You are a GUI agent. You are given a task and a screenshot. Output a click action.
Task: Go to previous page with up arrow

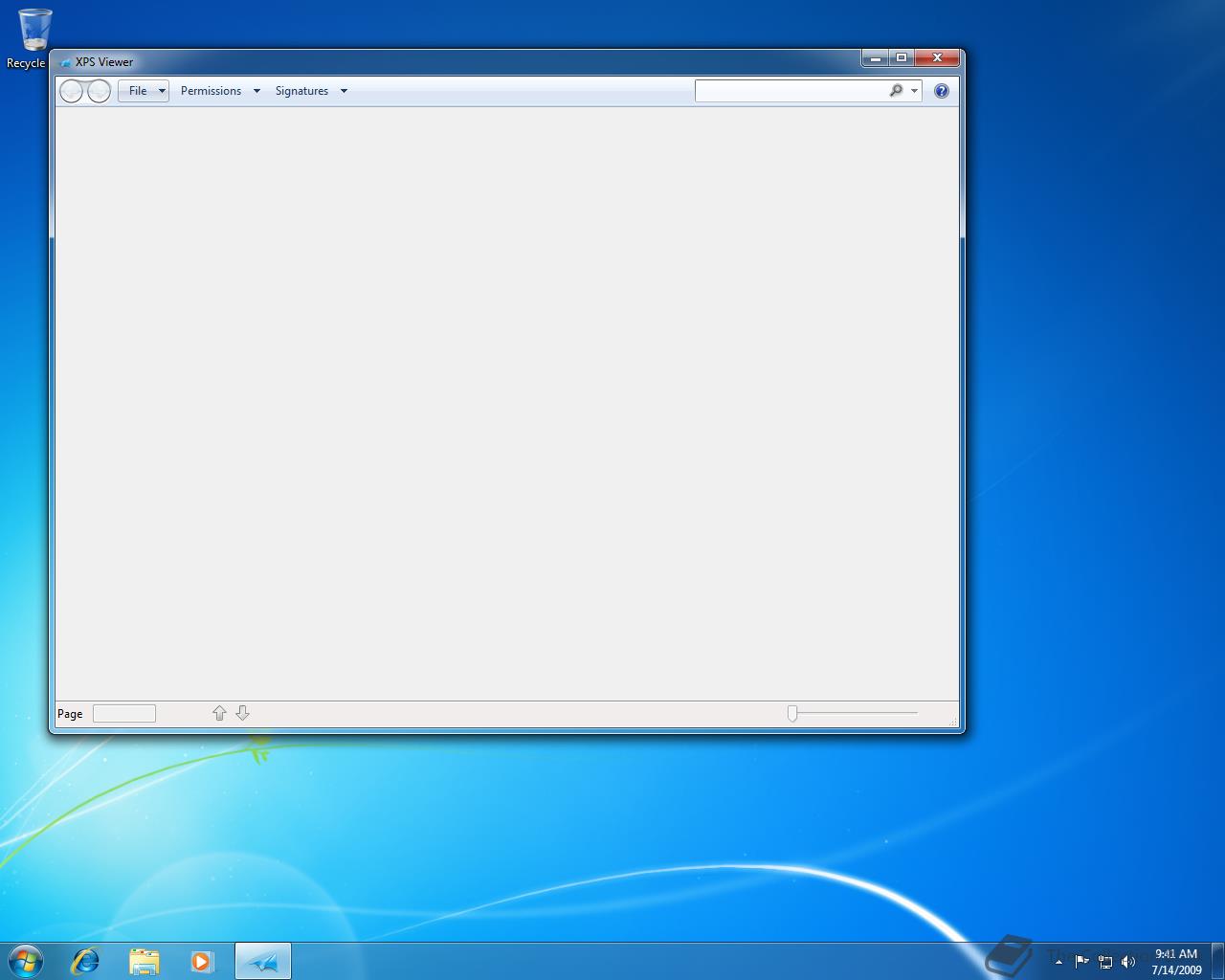219,713
